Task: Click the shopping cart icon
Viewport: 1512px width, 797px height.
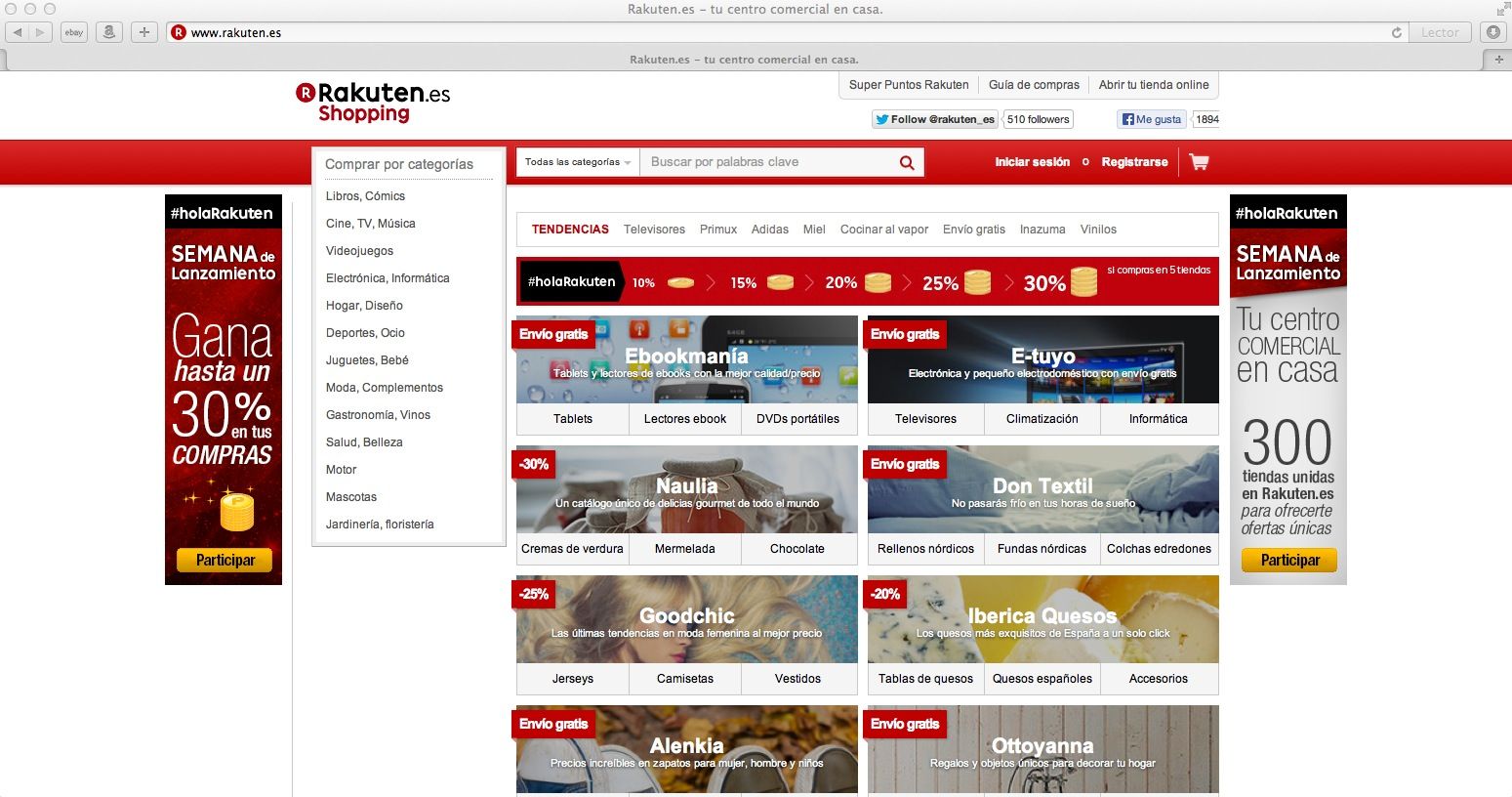Action: click(x=1199, y=162)
